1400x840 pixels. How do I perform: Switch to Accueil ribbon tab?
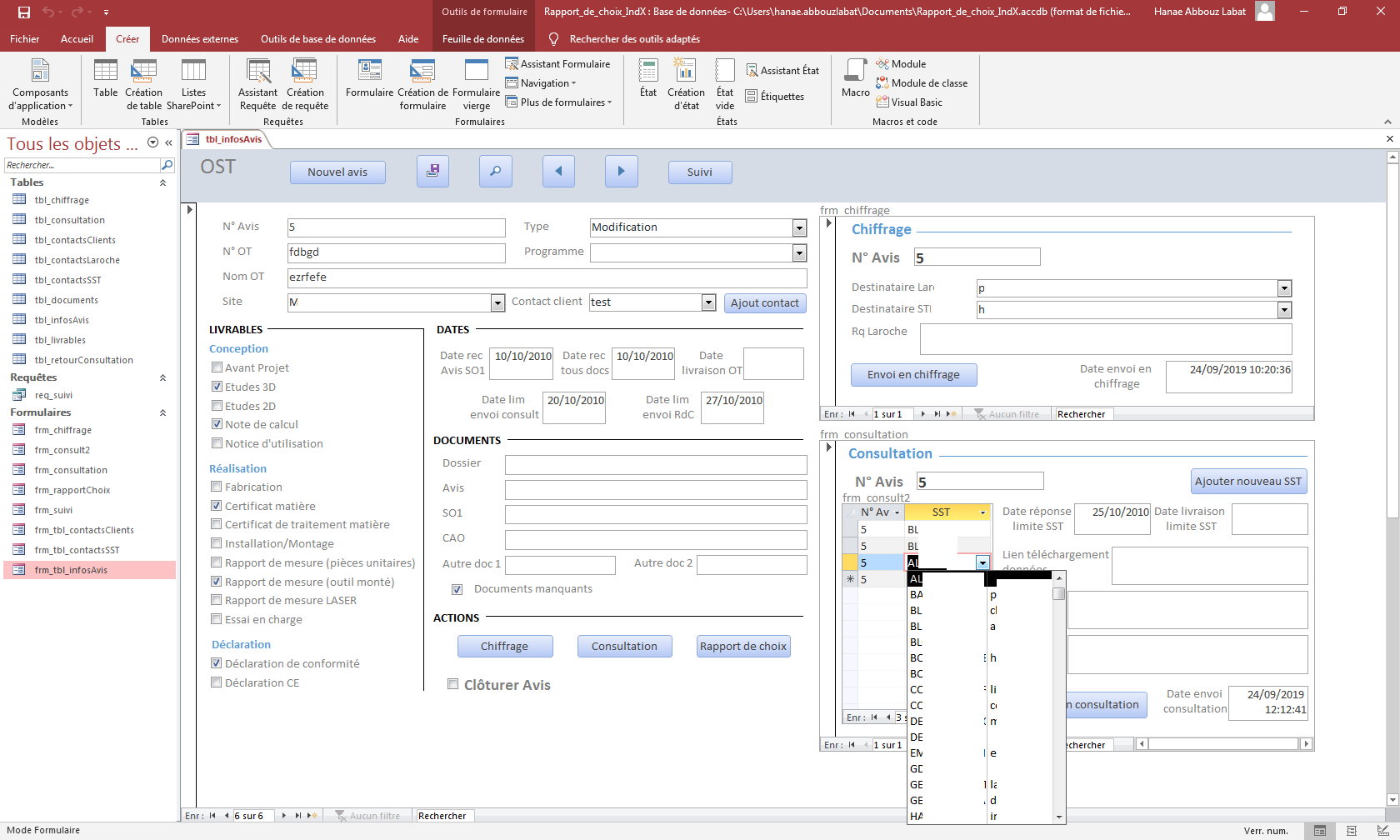coord(77,39)
